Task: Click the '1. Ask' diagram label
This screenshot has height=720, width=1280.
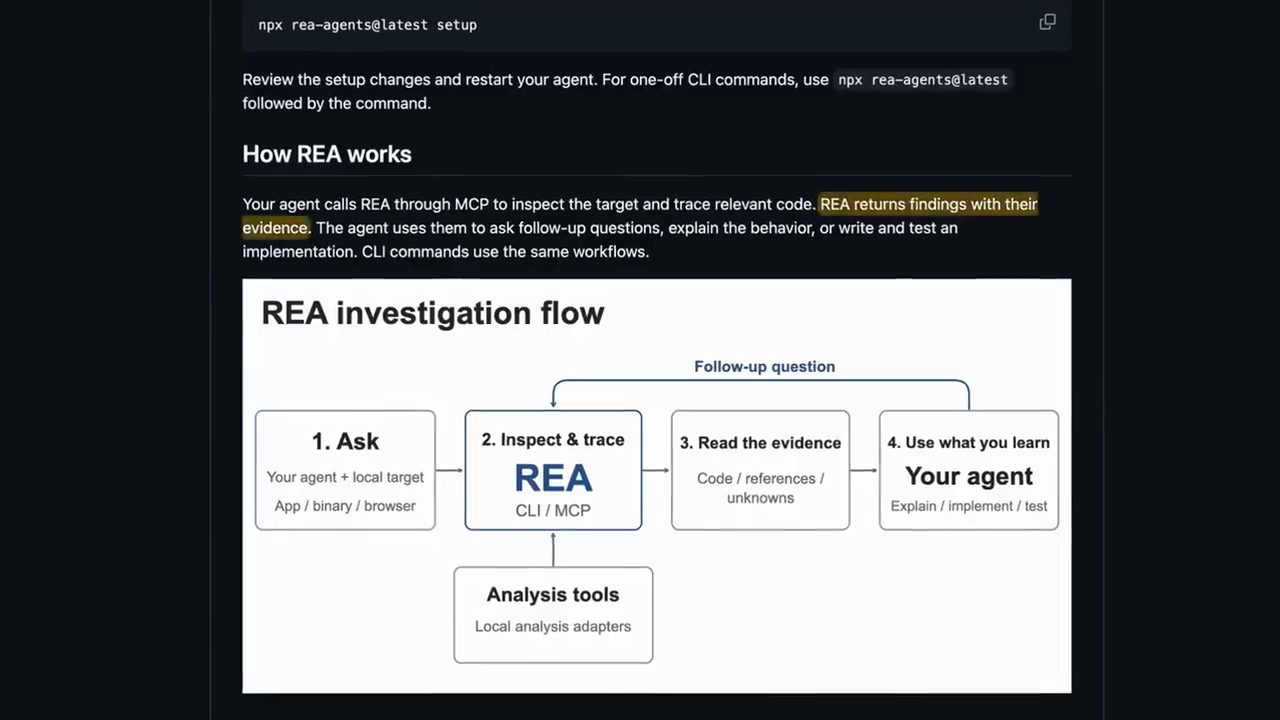Action: click(345, 441)
